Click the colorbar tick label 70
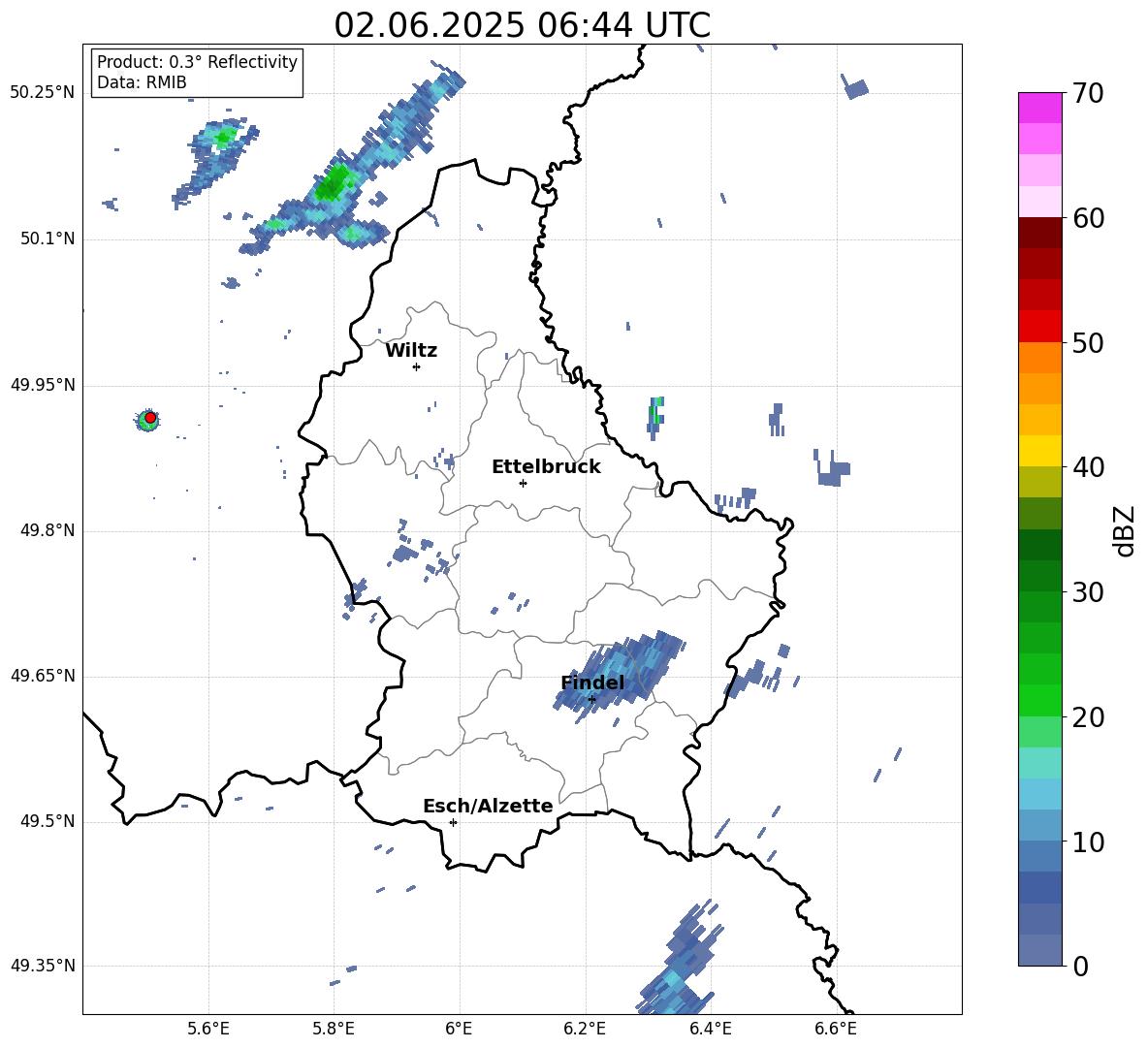 click(x=1088, y=94)
